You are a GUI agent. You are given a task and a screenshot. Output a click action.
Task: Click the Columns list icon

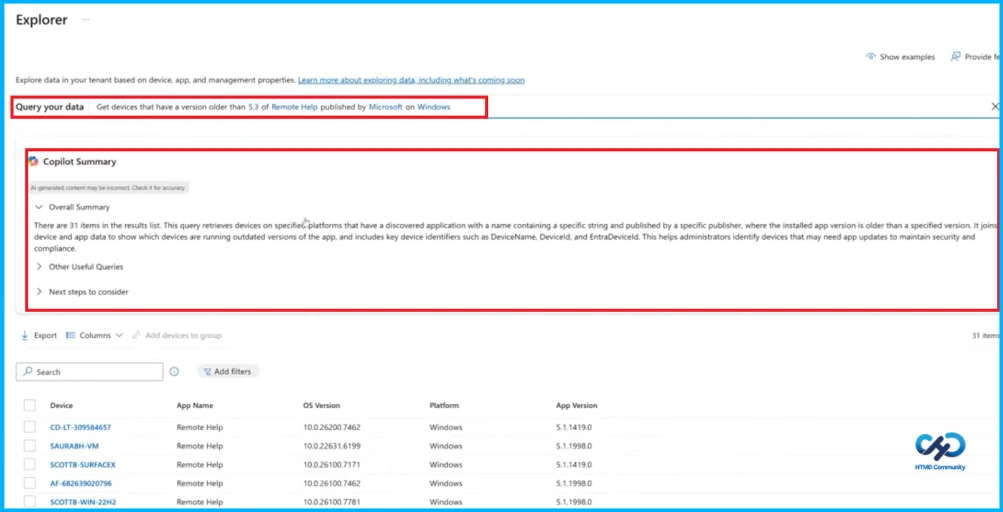pos(71,335)
